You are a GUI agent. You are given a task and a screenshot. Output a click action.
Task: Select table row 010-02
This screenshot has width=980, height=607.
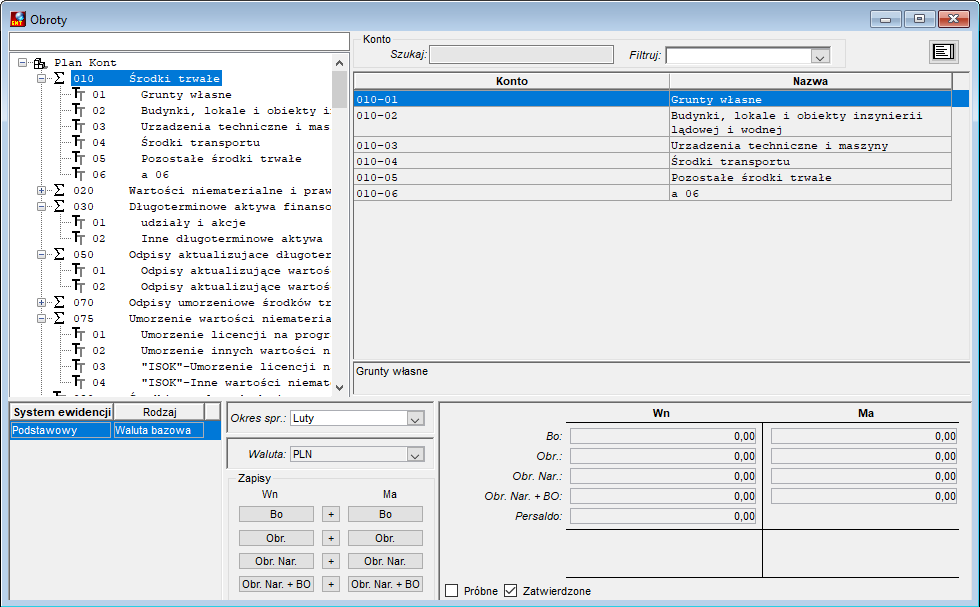(652, 123)
